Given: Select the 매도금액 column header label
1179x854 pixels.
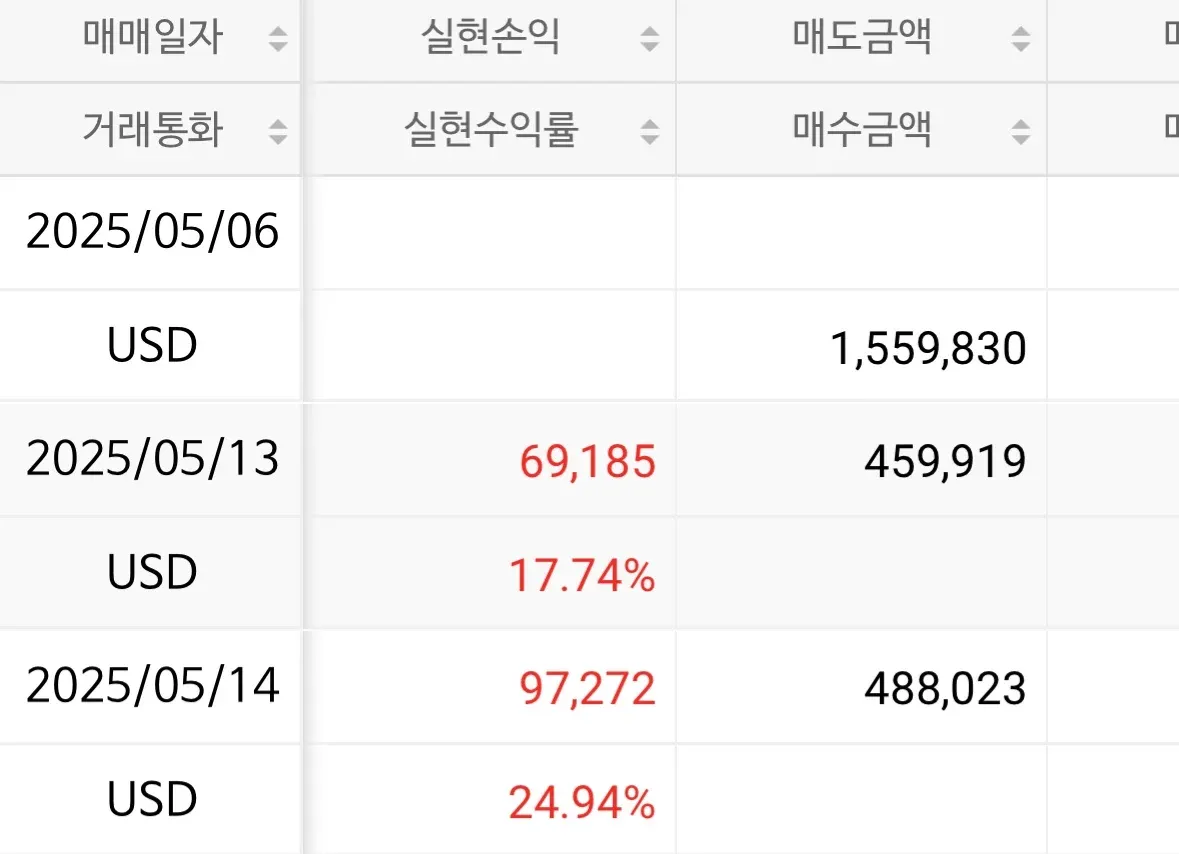Looking at the screenshot, I should [862, 39].
